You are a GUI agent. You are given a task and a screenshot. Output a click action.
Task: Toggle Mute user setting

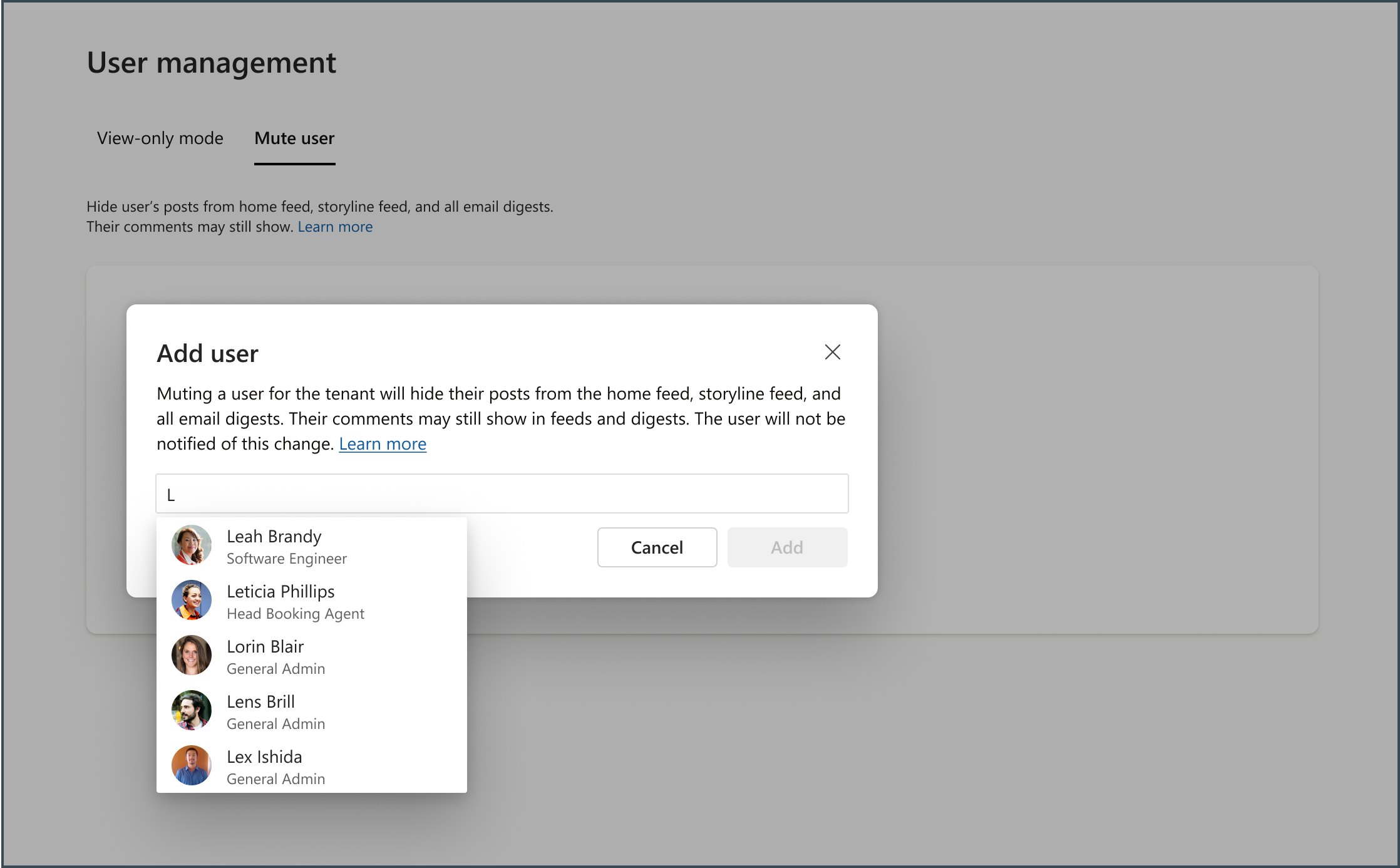tap(294, 138)
